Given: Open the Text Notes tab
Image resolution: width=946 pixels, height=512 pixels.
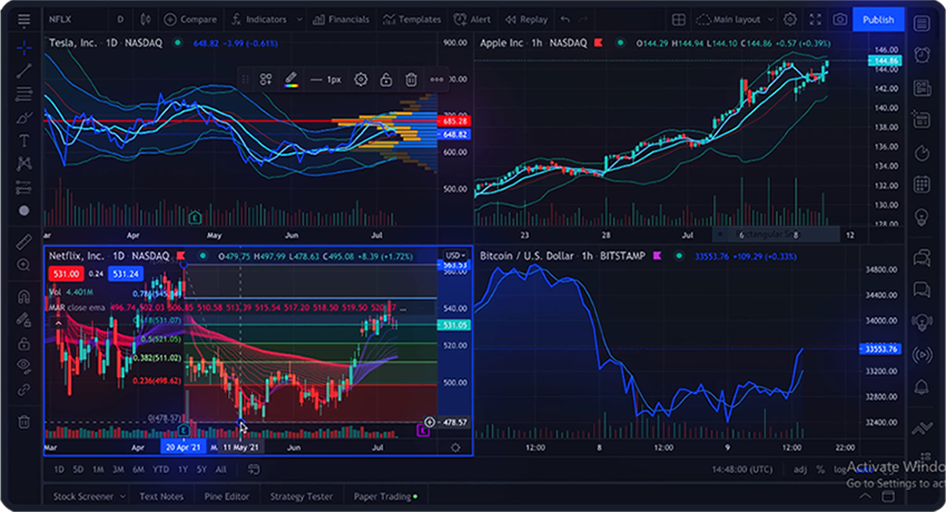Looking at the screenshot, I should coord(161,496).
